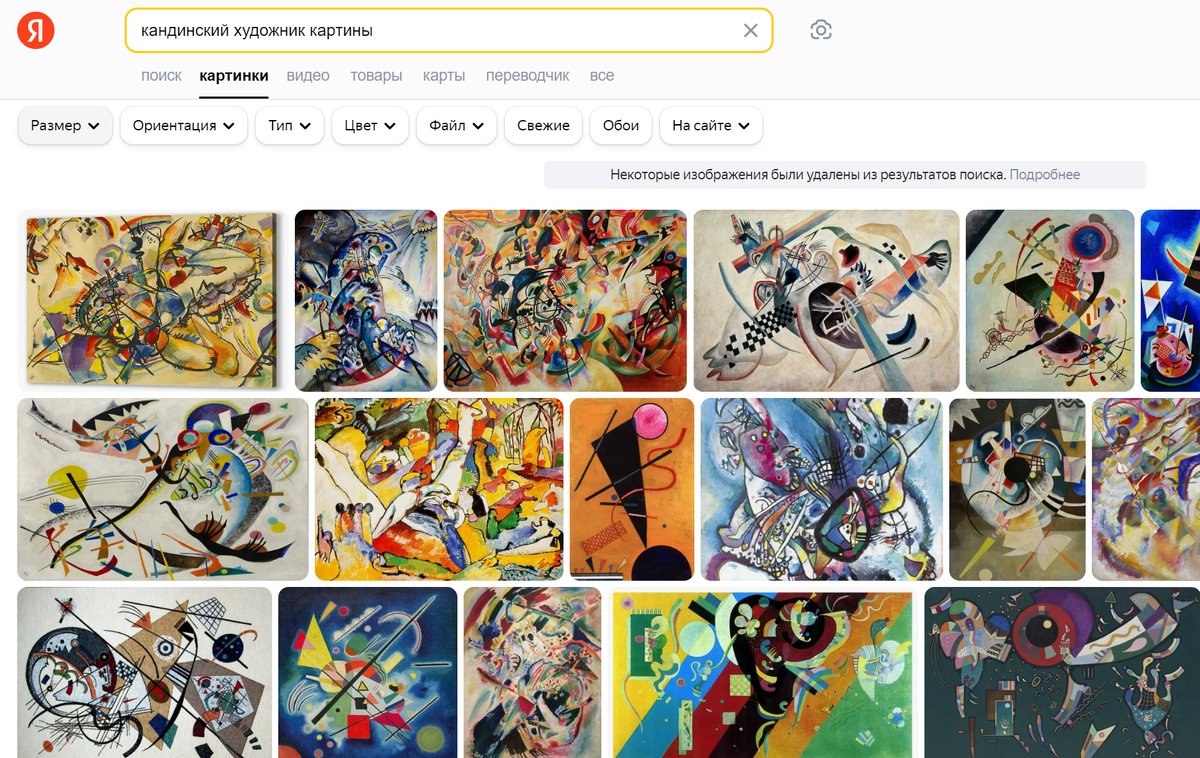Viewport: 1200px width, 758px height.
Task: Toggle the Свежие filter
Action: (543, 126)
